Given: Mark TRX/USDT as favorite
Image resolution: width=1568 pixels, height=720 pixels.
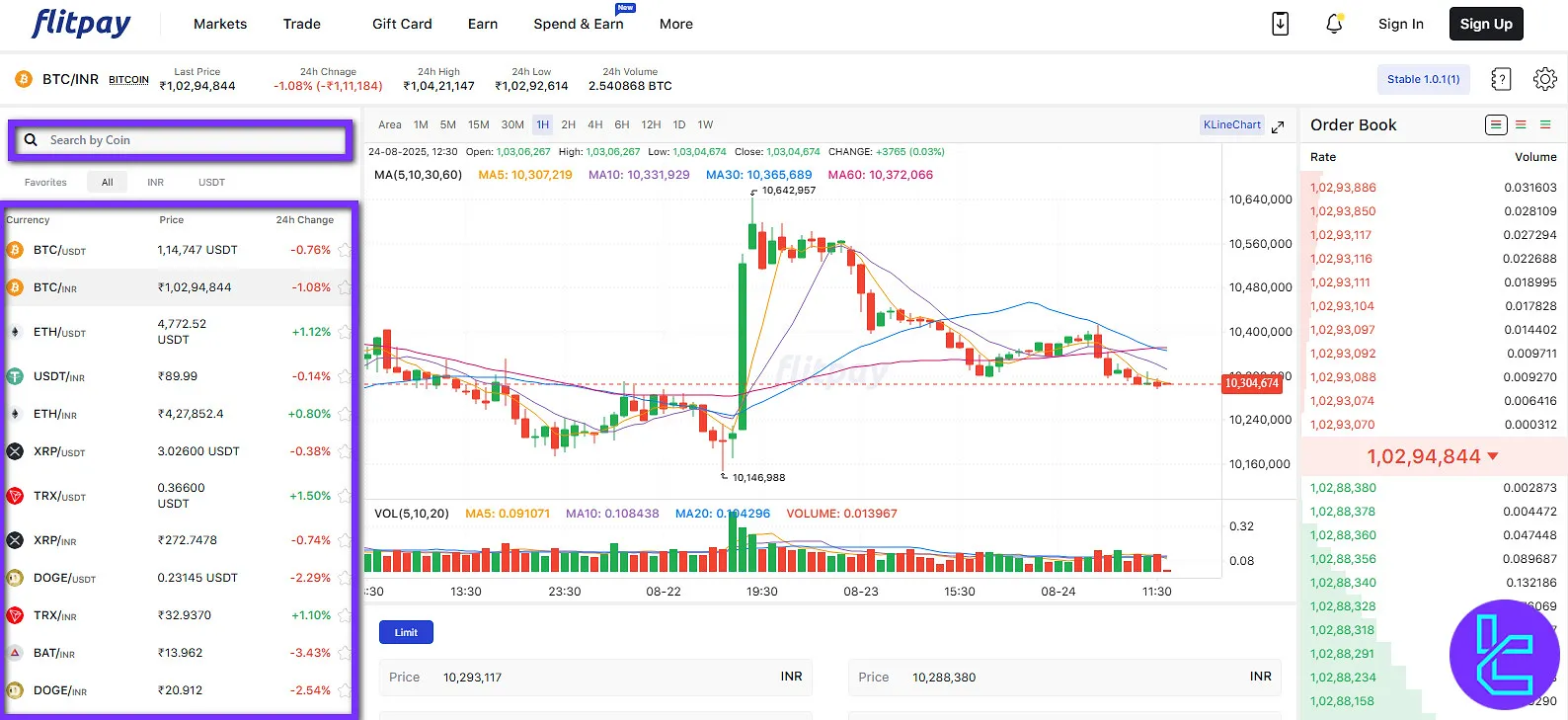Looking at the screenshot, I should pos(344,496).
